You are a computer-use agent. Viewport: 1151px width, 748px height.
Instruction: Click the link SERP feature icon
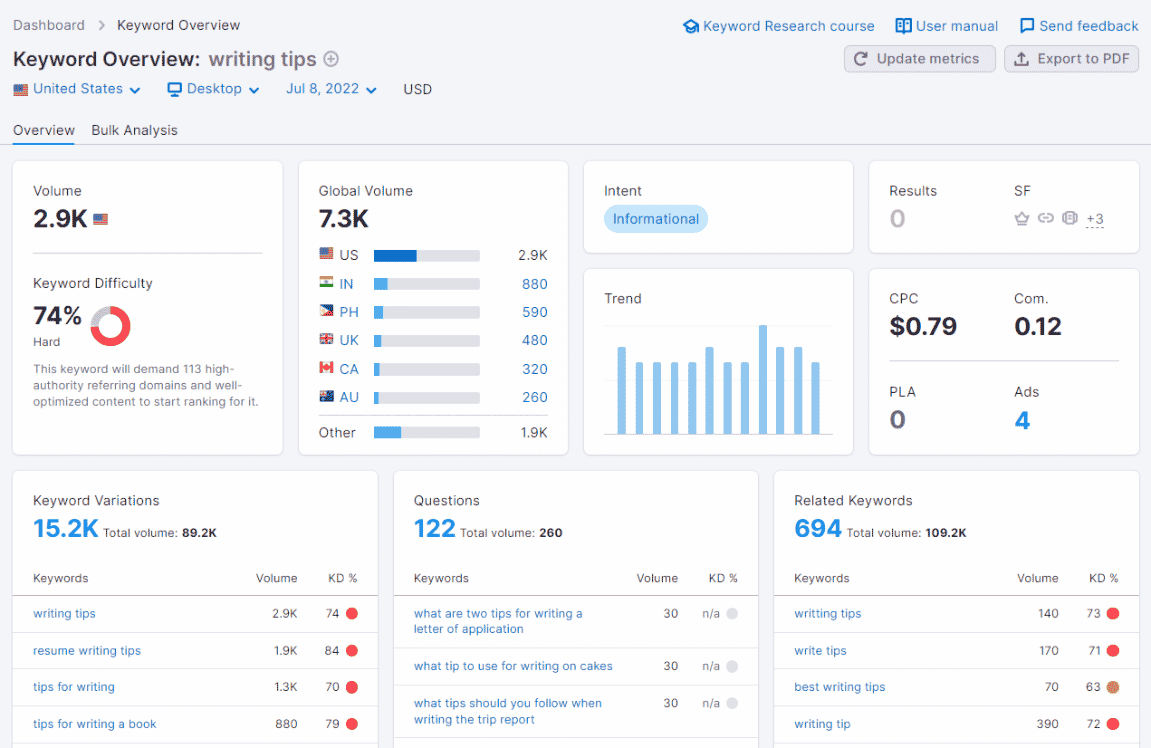(1045, 218)
